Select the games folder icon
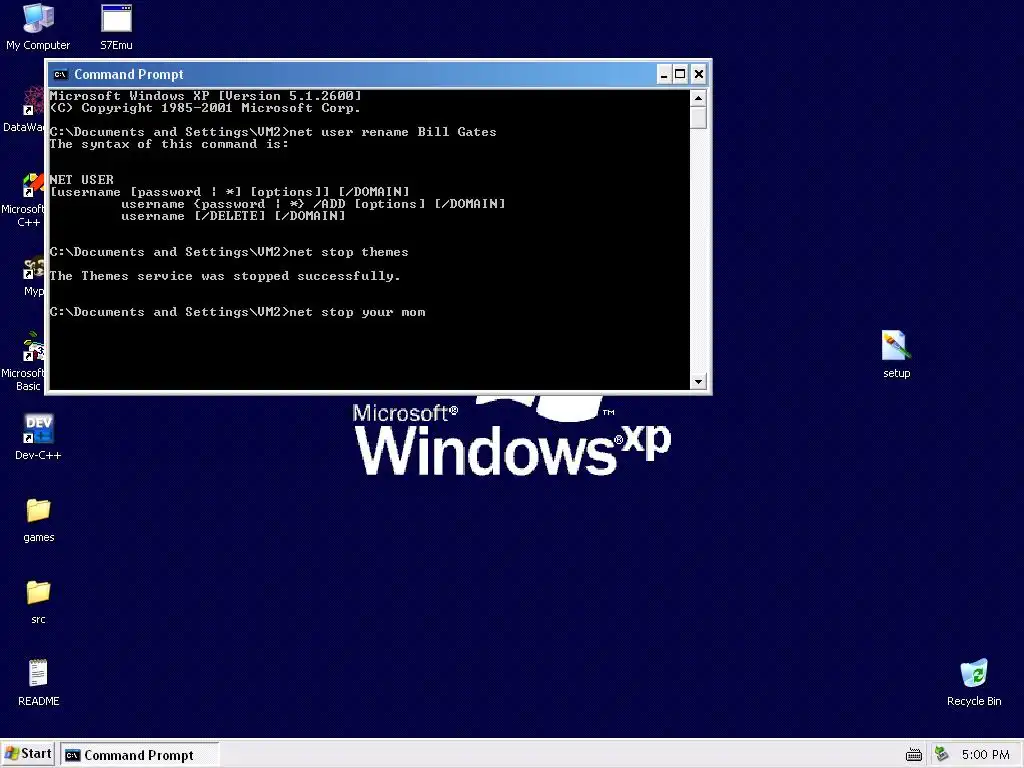 39,519
